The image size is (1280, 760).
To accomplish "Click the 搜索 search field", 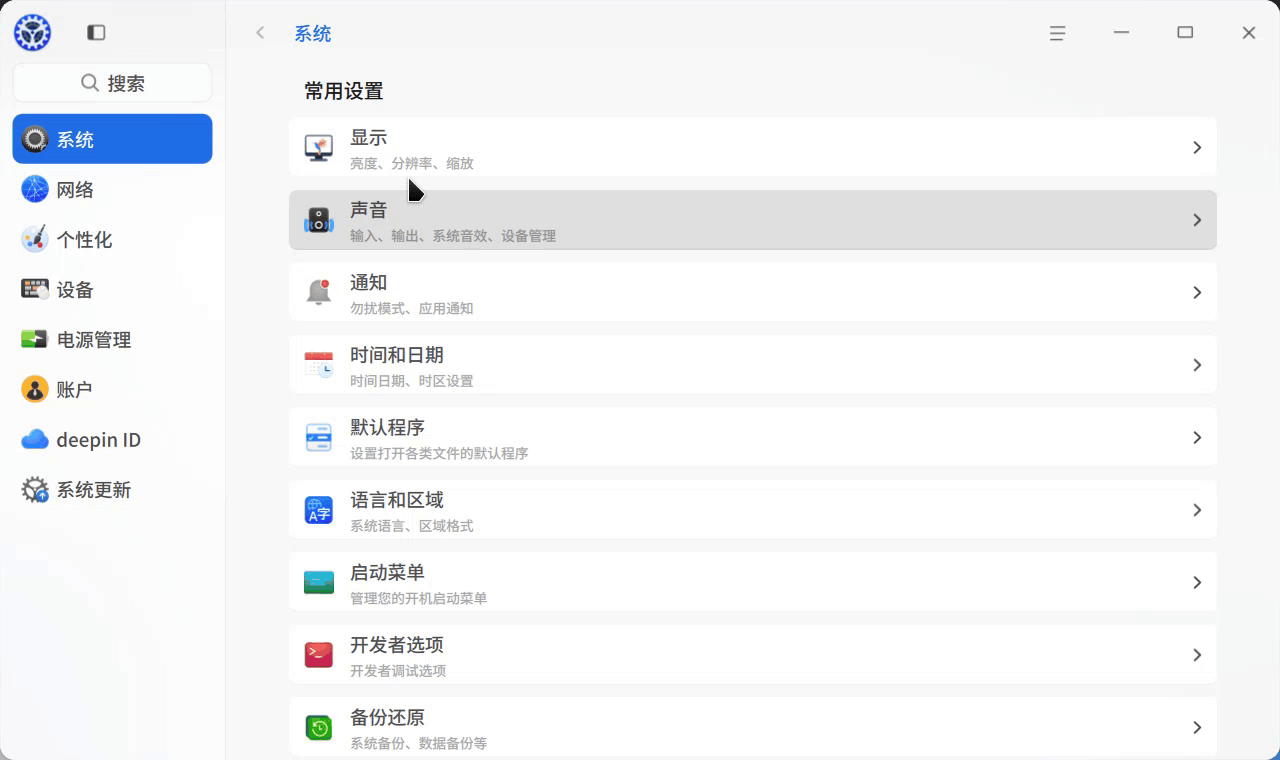I will click(112, 83).
